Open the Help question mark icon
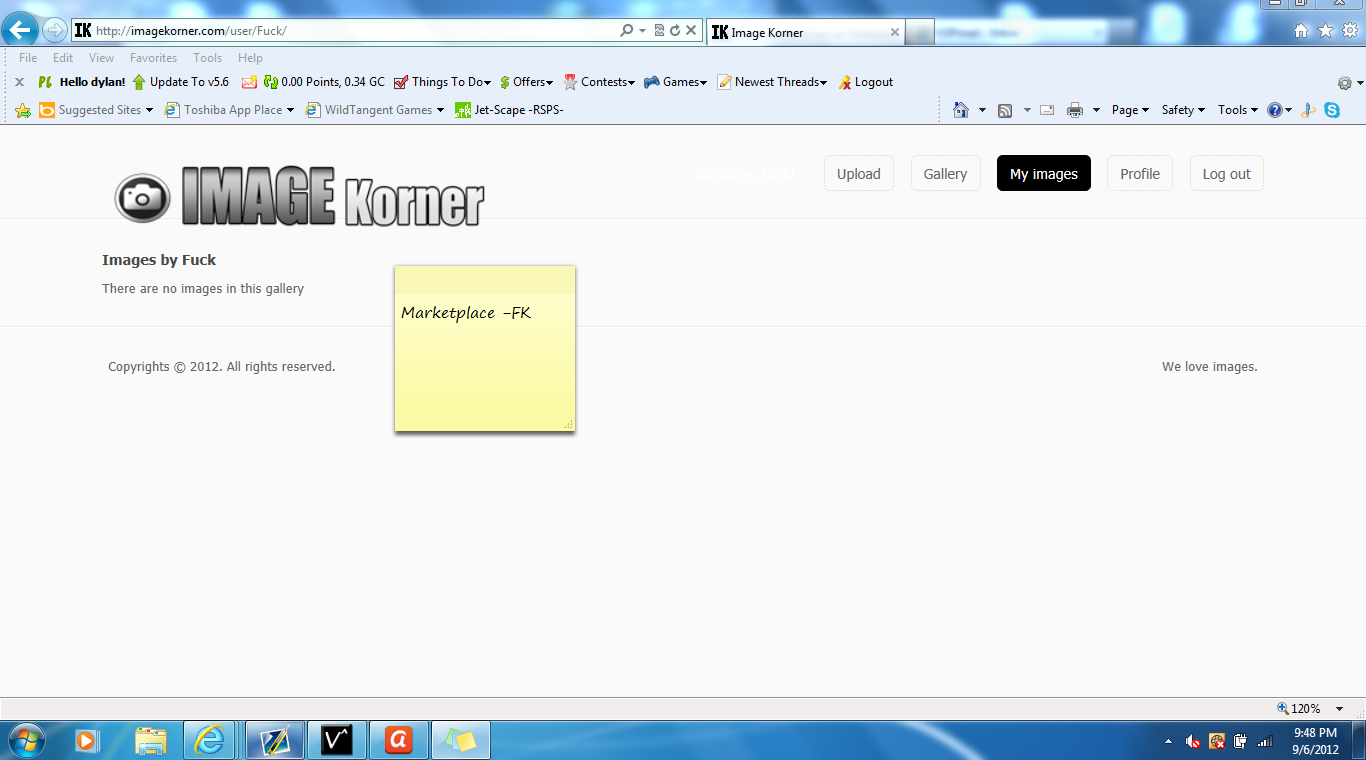Viewport: 1366px width, 760px height. (x=1274, y=110)
